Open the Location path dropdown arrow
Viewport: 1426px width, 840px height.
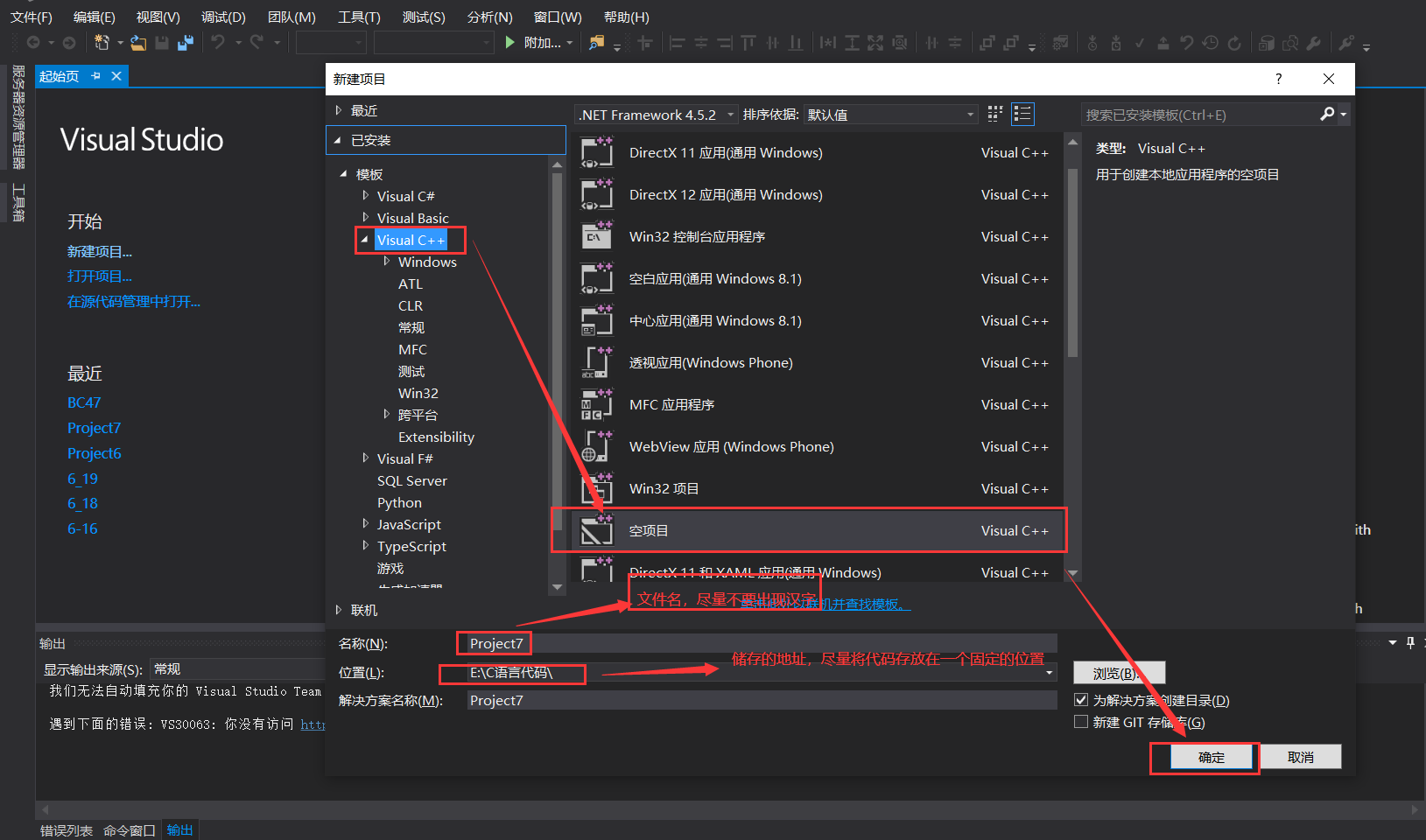[1049, 673]
